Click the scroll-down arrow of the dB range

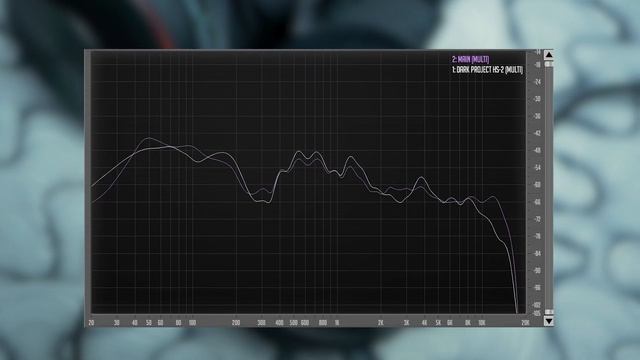(x=549, y=322)
